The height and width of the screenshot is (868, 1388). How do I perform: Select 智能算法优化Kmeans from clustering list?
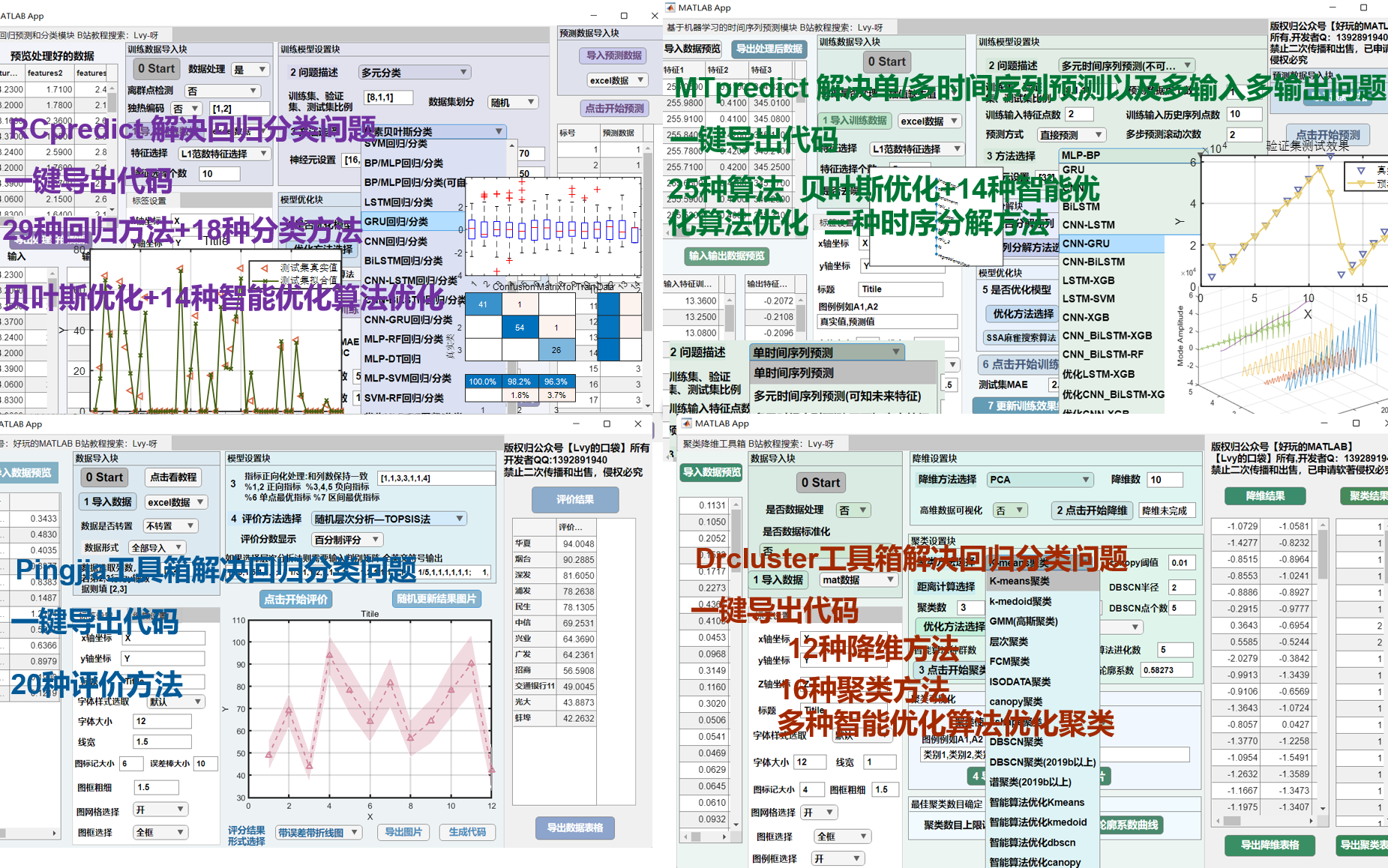pos(1036,802)
